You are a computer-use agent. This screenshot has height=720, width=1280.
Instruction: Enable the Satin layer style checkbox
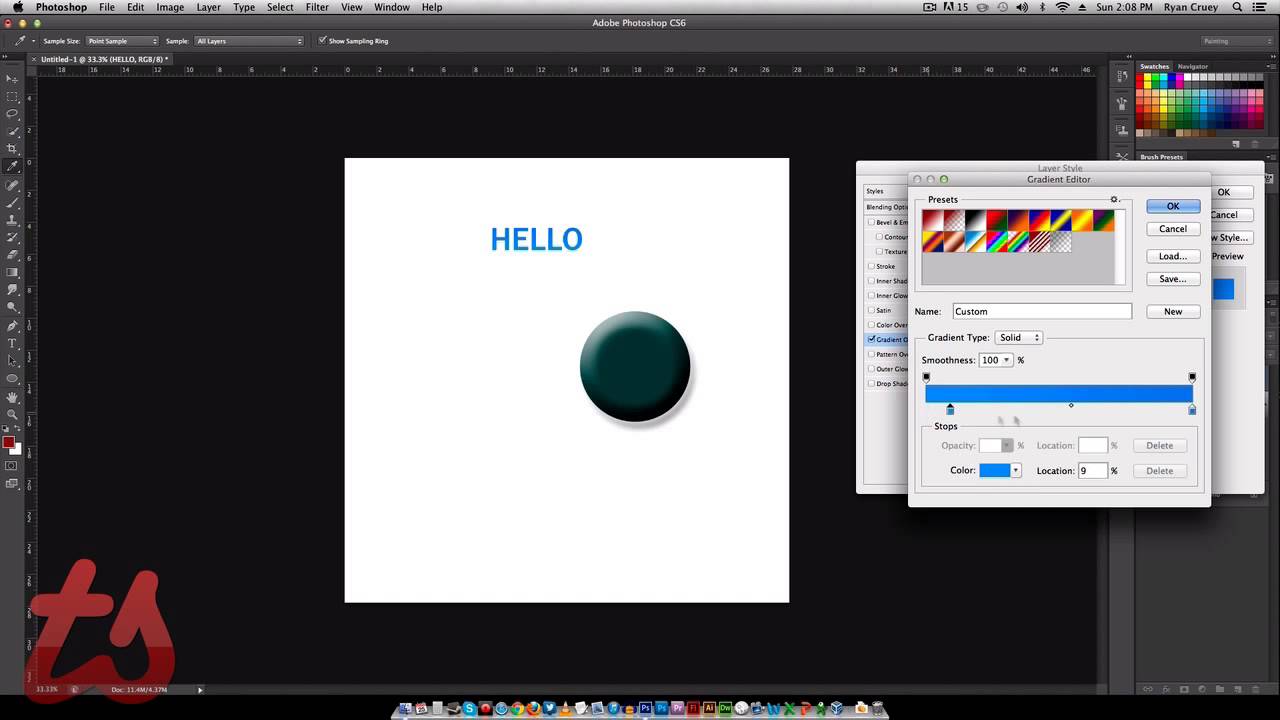(x=871, y=310)
